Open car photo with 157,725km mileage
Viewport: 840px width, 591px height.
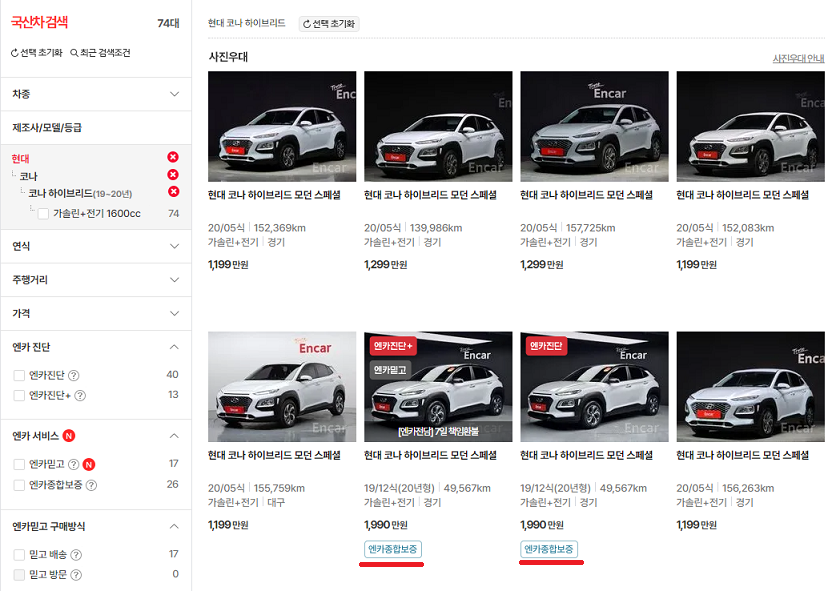click(595, 126)
